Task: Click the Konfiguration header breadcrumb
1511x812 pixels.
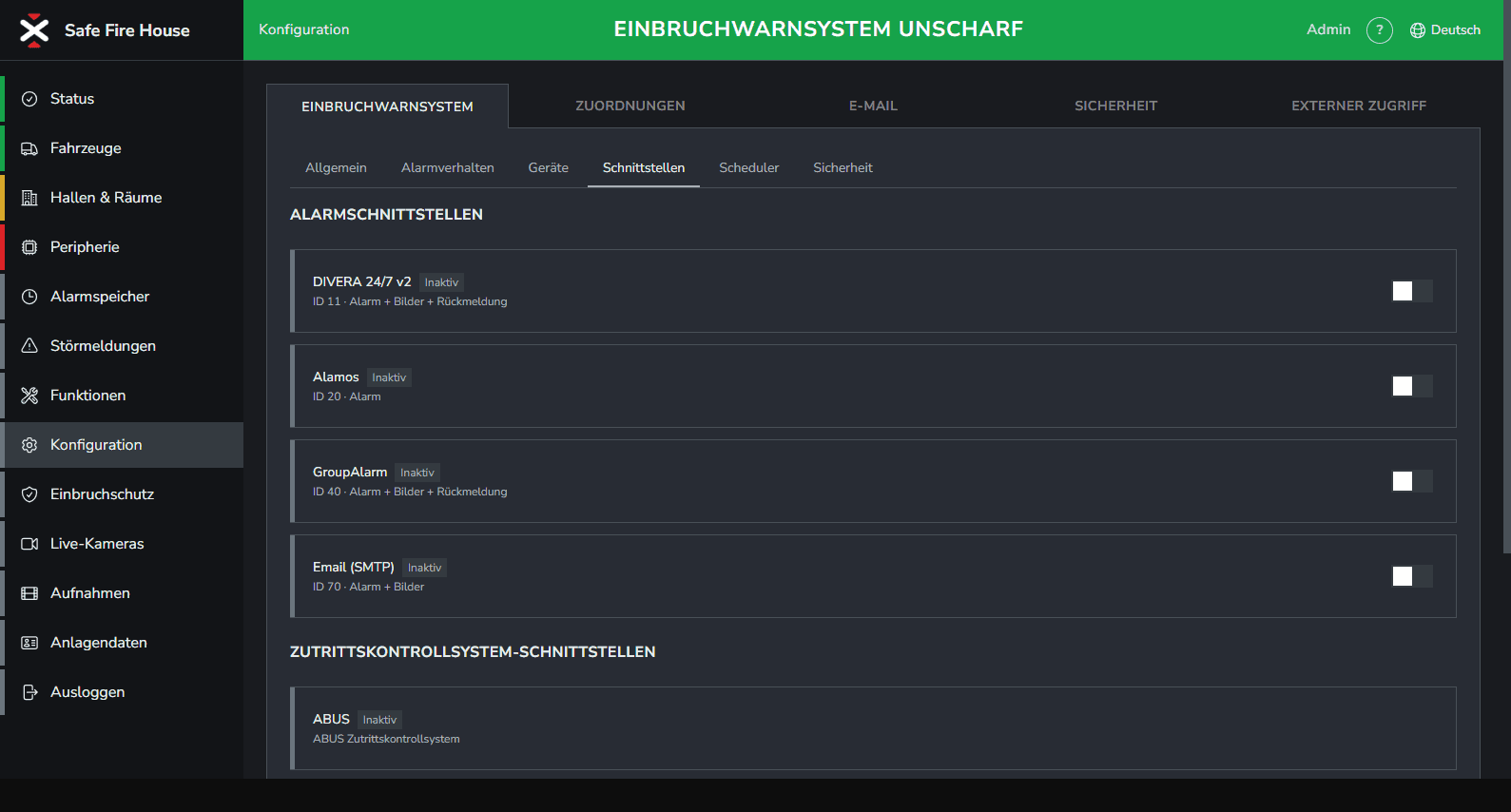Action: 304,29
